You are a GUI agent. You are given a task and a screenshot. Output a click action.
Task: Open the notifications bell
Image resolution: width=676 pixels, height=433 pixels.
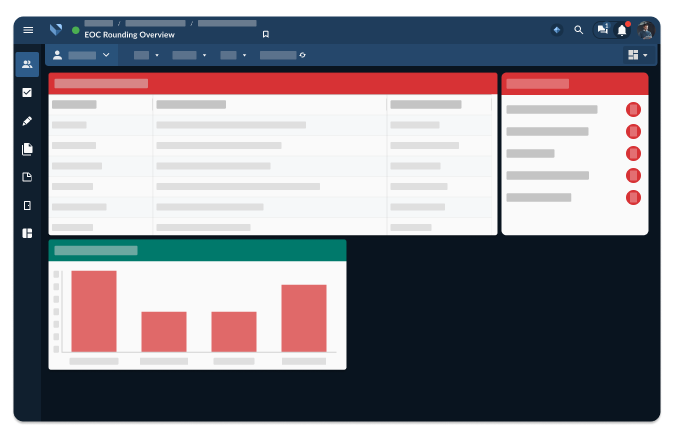[x=622, y=30]
